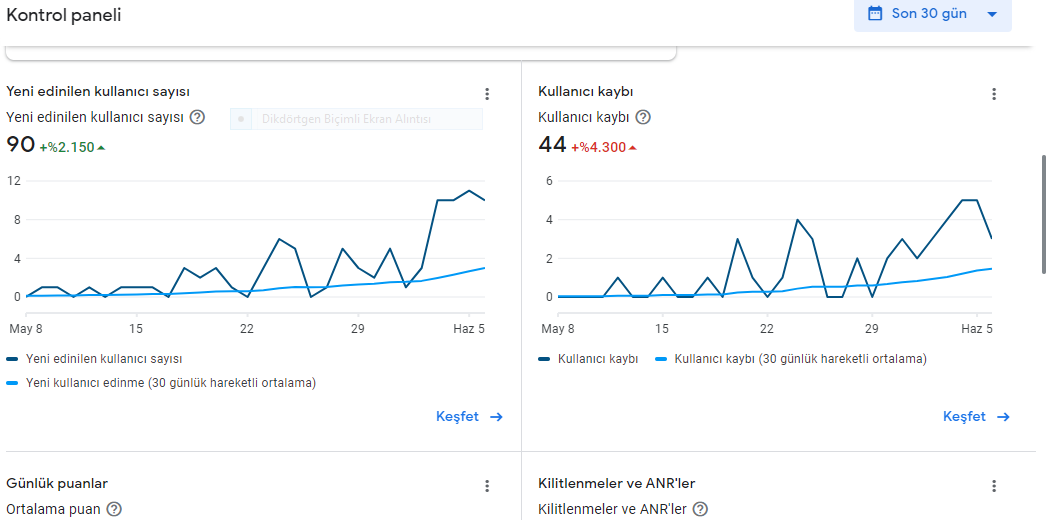The width and height of the screenshot is (1052, 520).
Task: Open more options for Günlük puanlar card
Action: pos(488,486)
